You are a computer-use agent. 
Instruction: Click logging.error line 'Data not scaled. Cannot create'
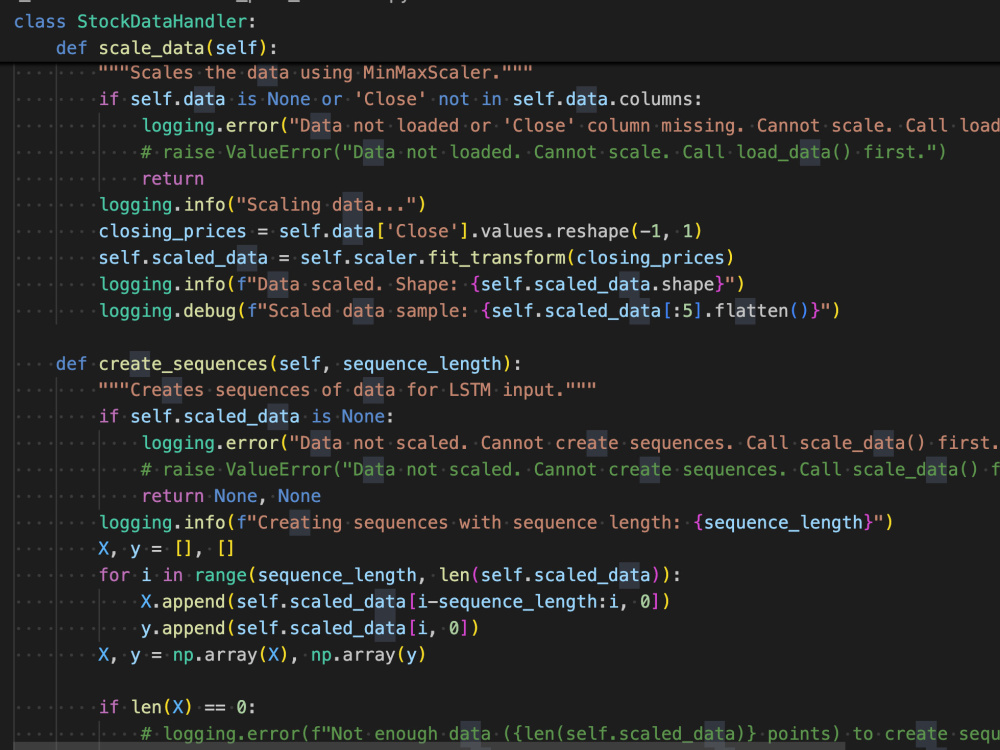pyautogui.click(x=570, y=443)
